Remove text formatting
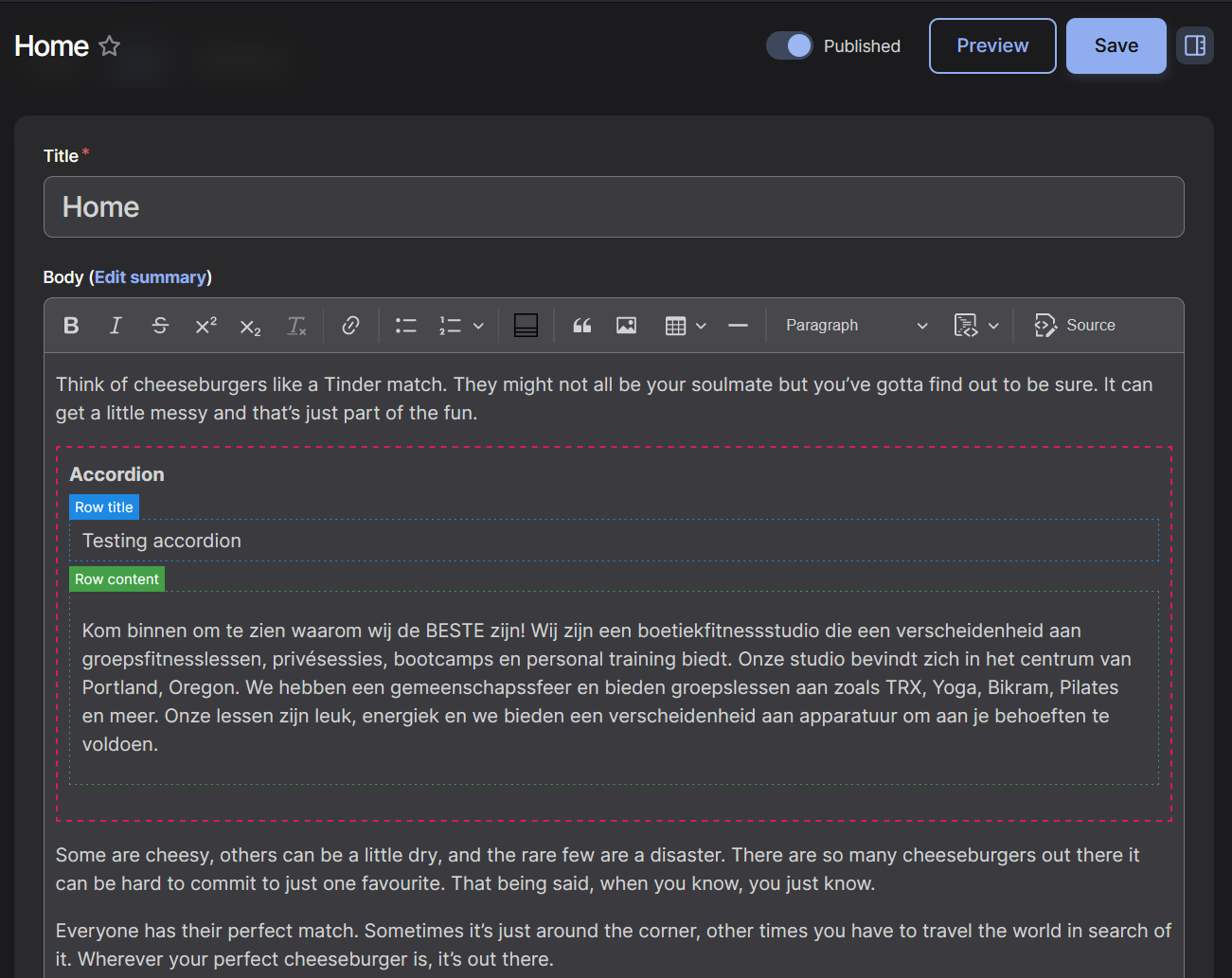The height and width of the screenshot is (978, 1232). click(295, 325)
